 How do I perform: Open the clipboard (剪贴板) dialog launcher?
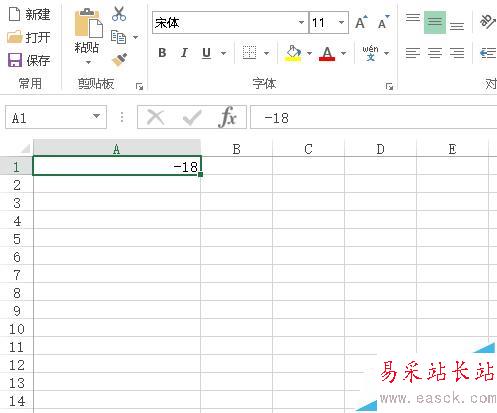point(139,87)
